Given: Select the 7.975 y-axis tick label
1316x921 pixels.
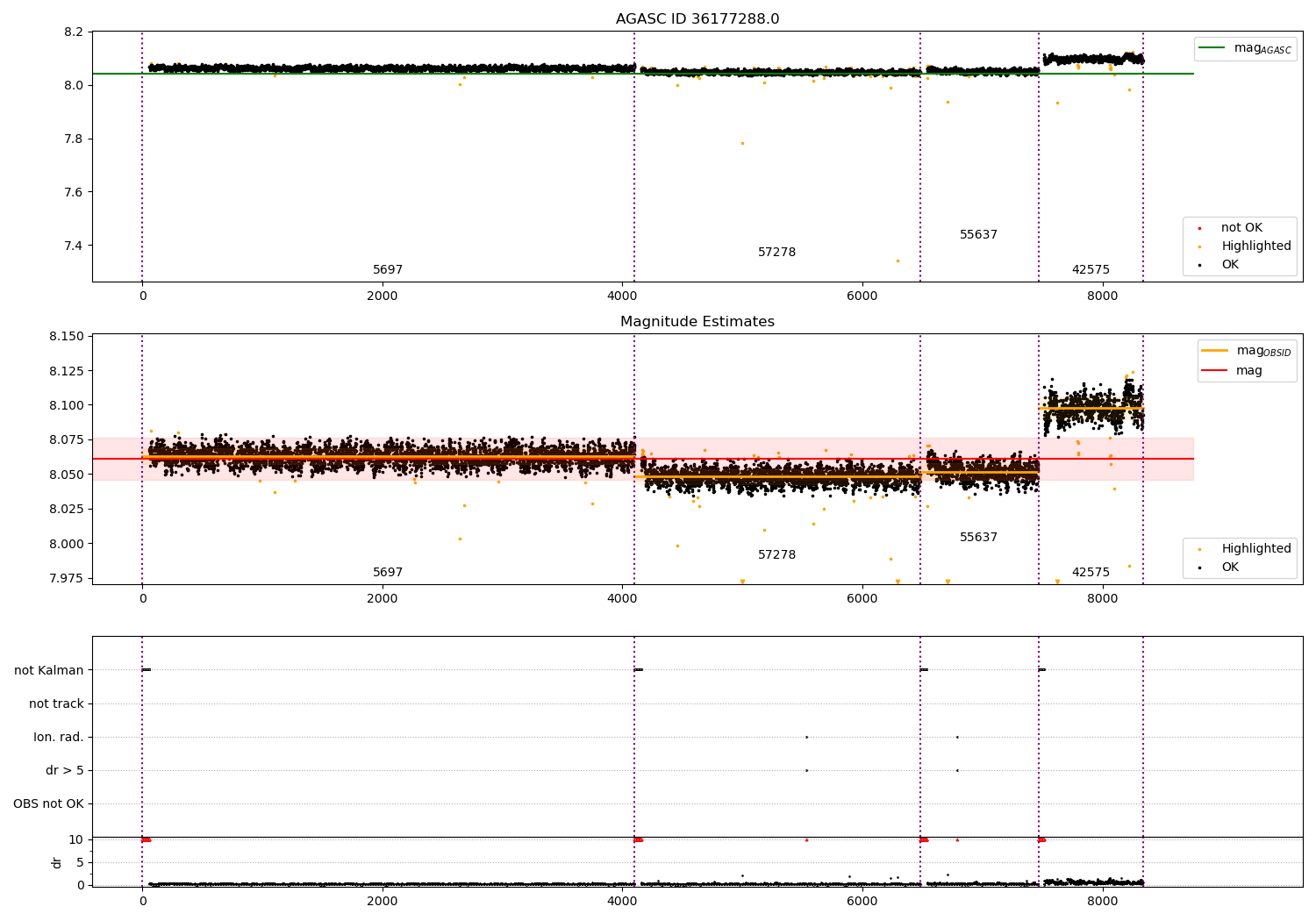Looking at the screenshot, I should 68,579.
